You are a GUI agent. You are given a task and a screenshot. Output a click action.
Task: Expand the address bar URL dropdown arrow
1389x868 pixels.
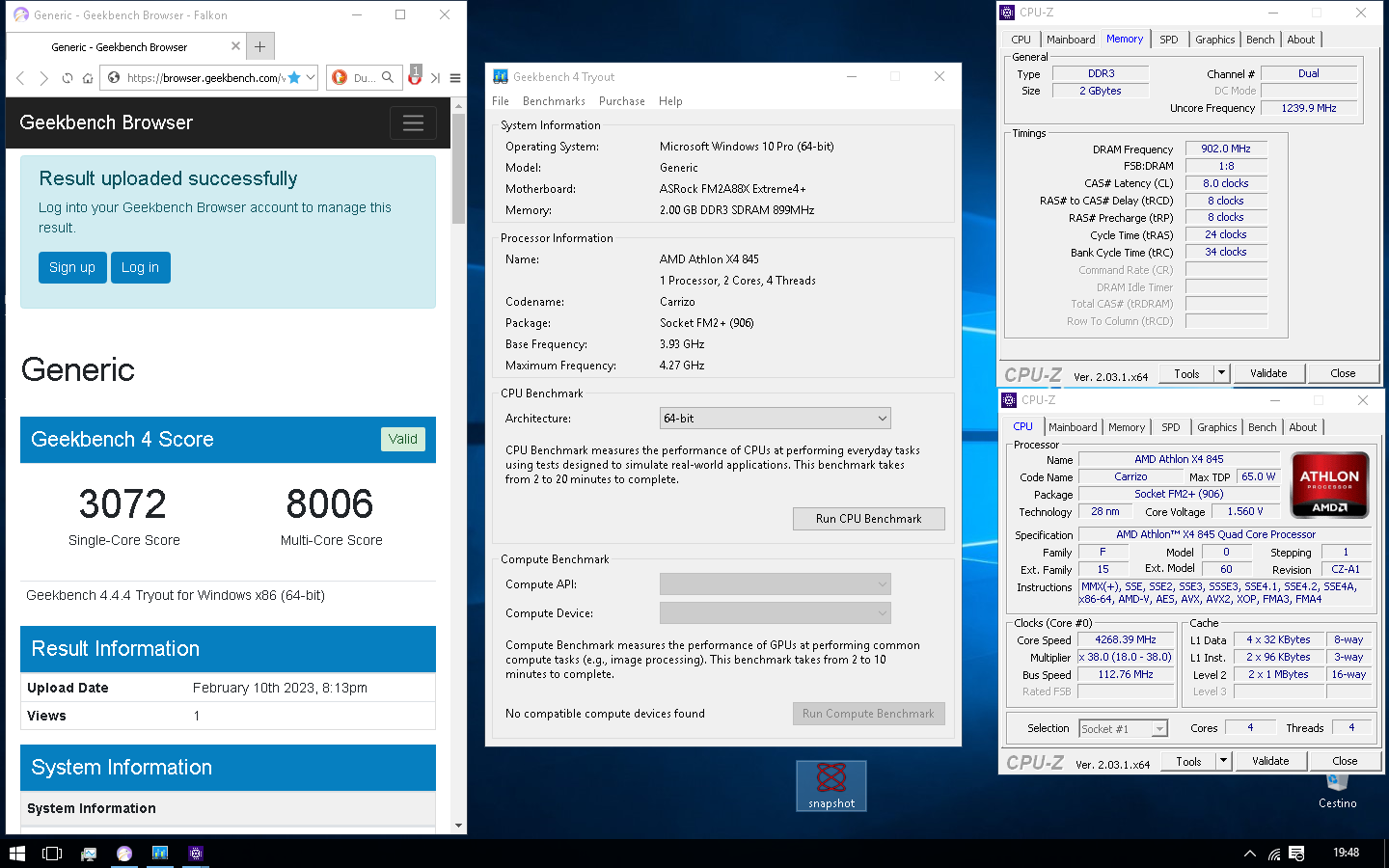pos(311,78)
